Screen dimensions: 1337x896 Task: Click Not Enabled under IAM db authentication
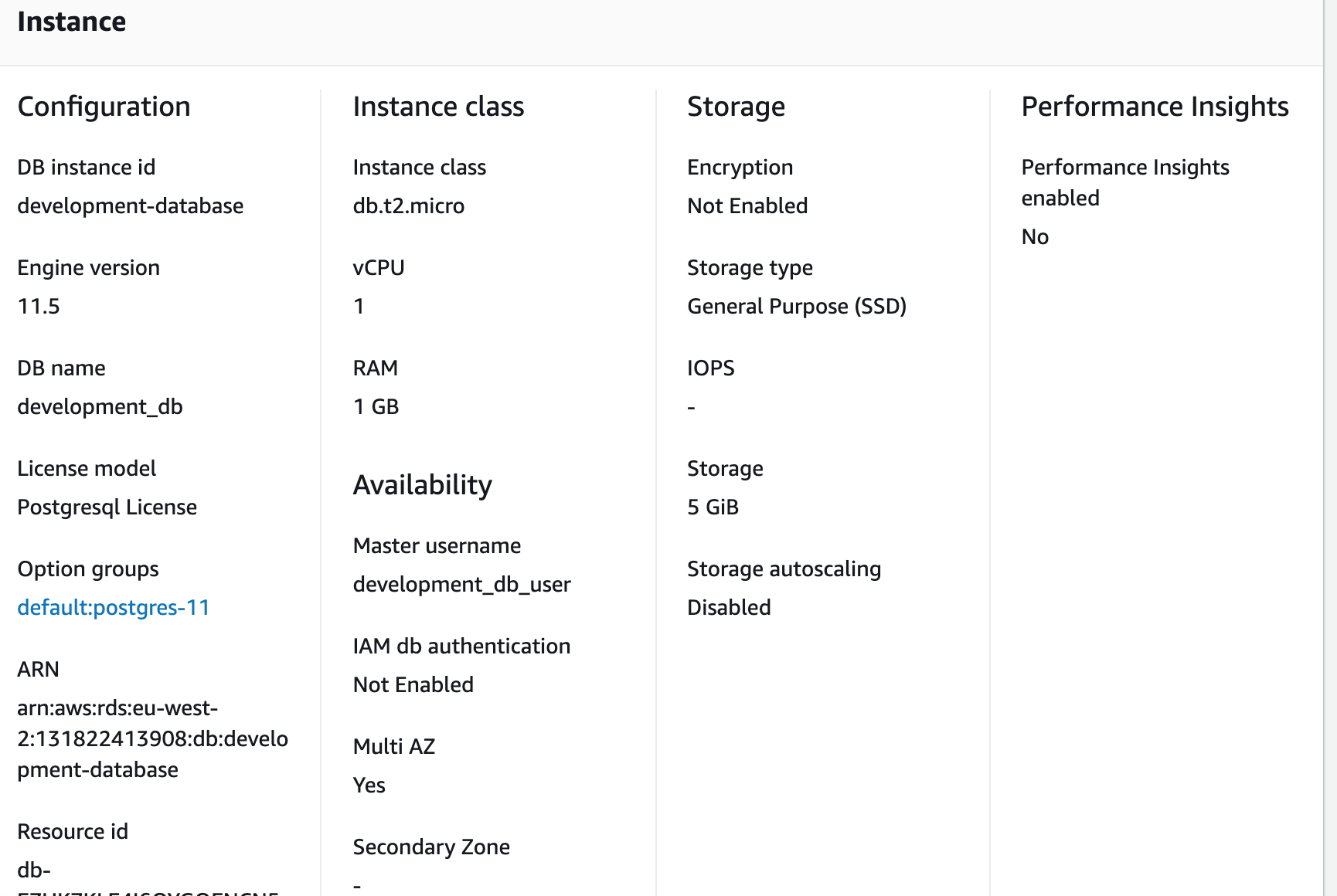pos(413,685)
